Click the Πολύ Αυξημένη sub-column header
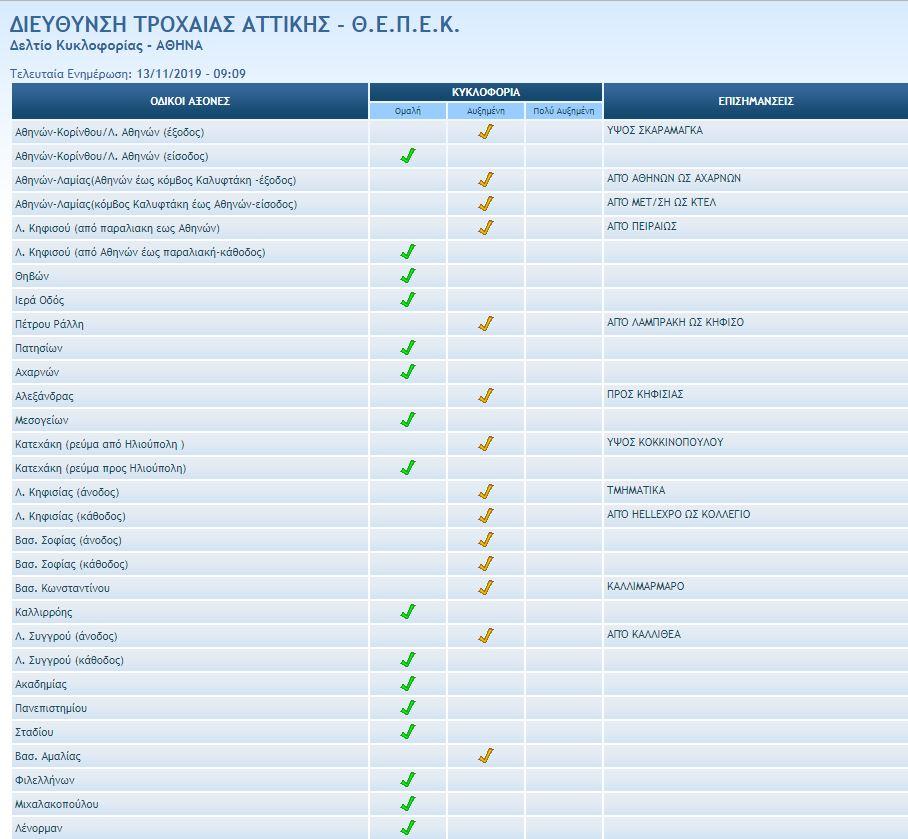The width and height of the screenshot is (908, 839). 564,111
